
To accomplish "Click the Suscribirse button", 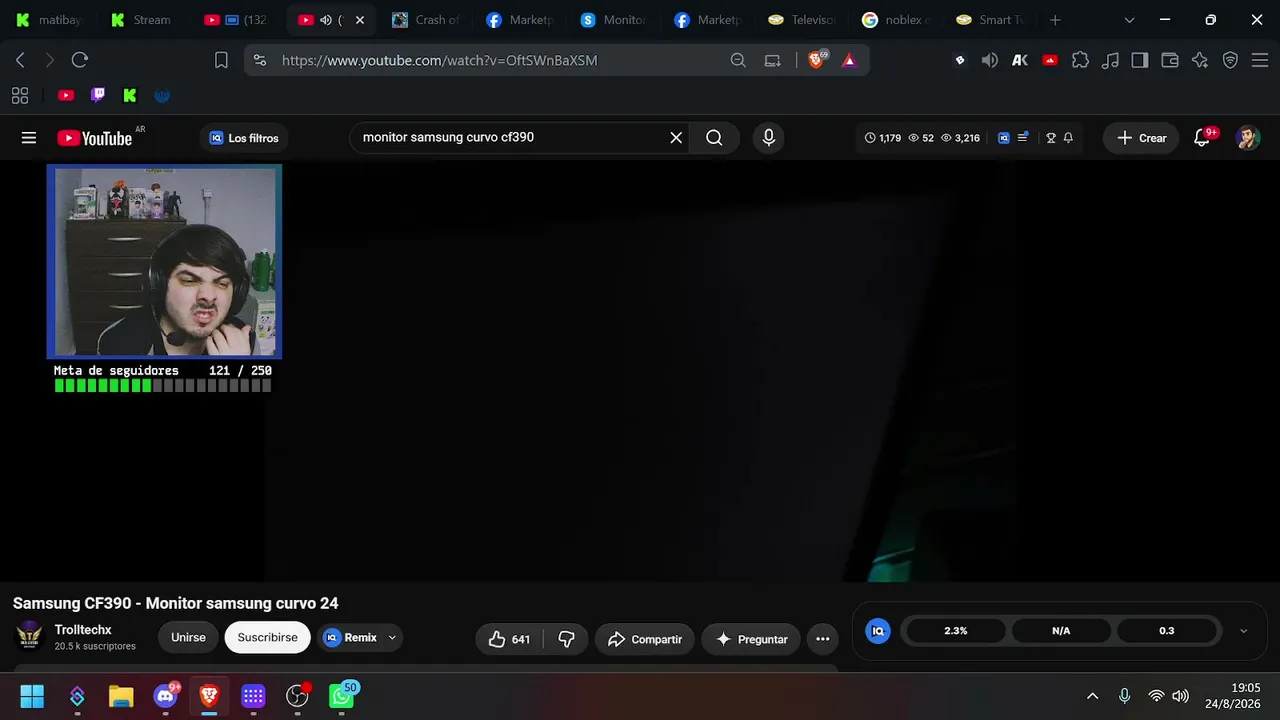I will [267, 637].
